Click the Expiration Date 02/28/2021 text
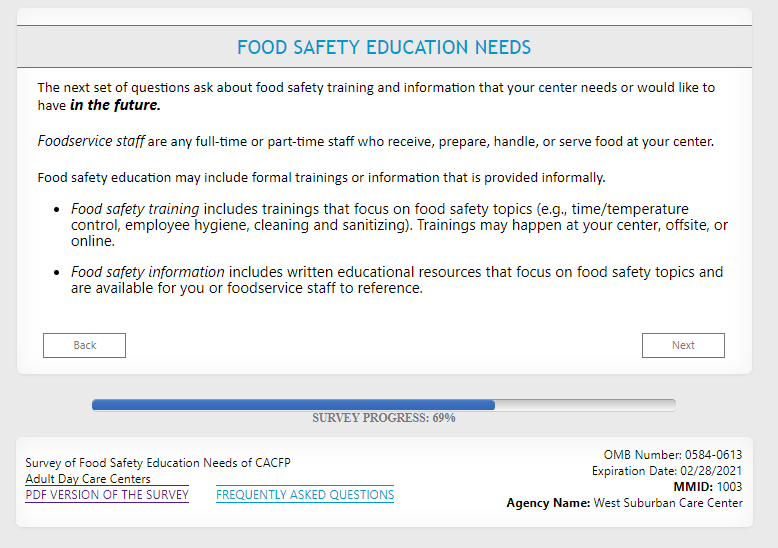The image size is (778, 548). (666, 471)
